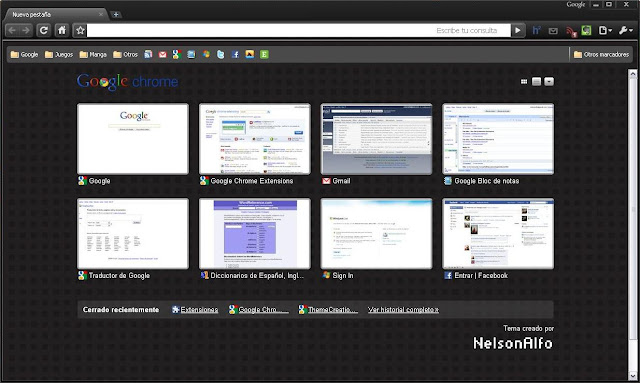Open the Google bookmarks folder
640x383 pixels.
24,54
